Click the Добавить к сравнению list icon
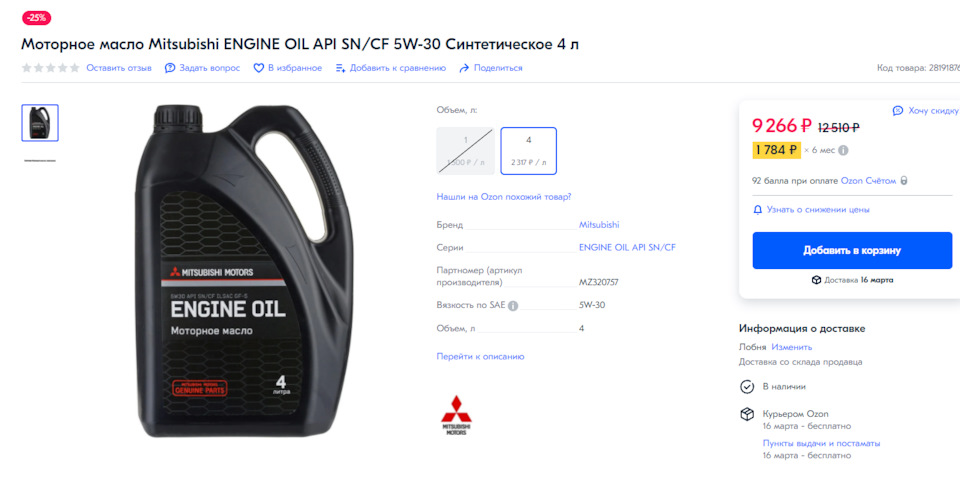960x485 pixels. 341,68
